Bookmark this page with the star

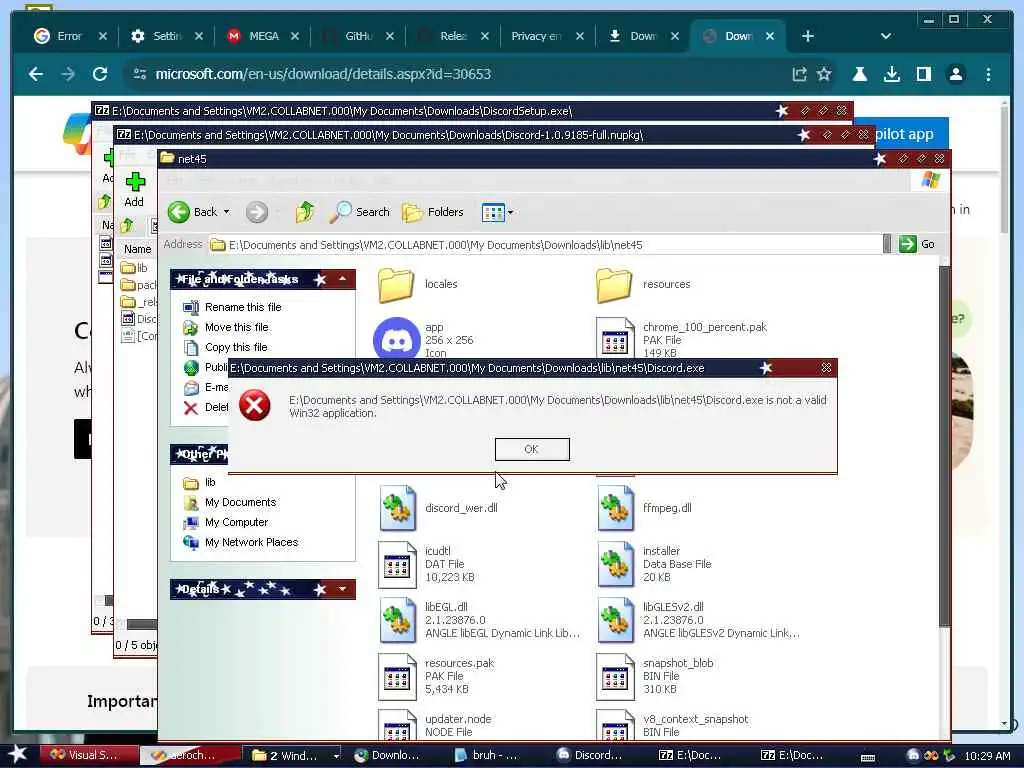click(824, 74)
